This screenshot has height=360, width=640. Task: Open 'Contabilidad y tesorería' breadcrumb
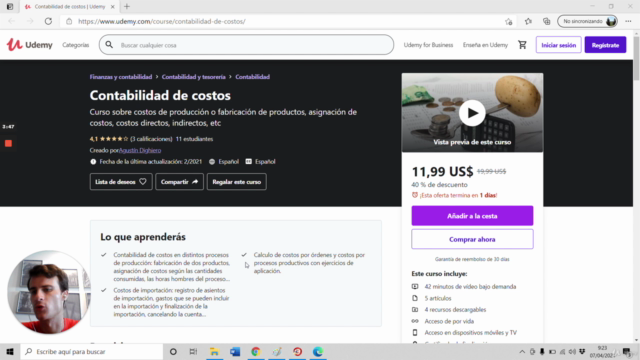pyautogui.click(x=193, y=77)
